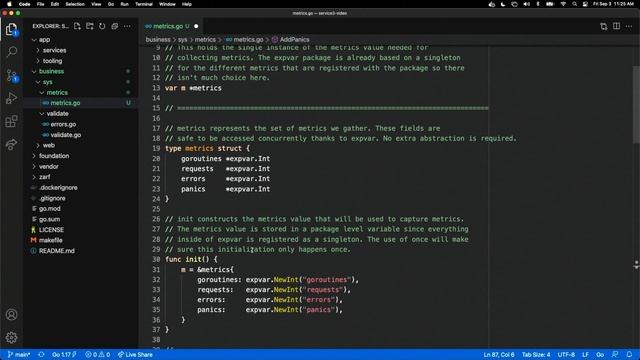Open the Extensions view
640x360 pixels.
pyautogui.click(x=11, y=121)
